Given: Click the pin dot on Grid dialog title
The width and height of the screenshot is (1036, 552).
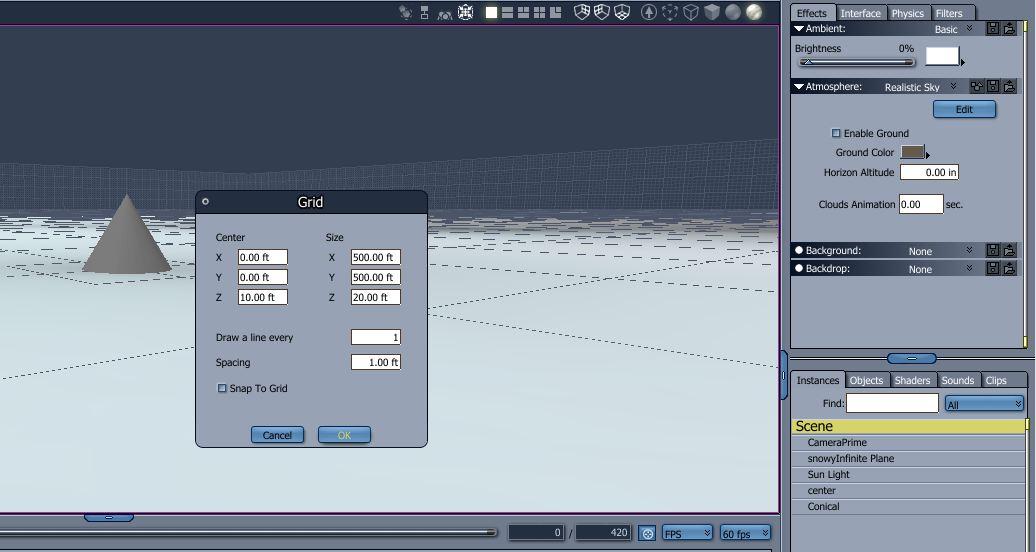Looking at the screenshot, I should 205,202.
